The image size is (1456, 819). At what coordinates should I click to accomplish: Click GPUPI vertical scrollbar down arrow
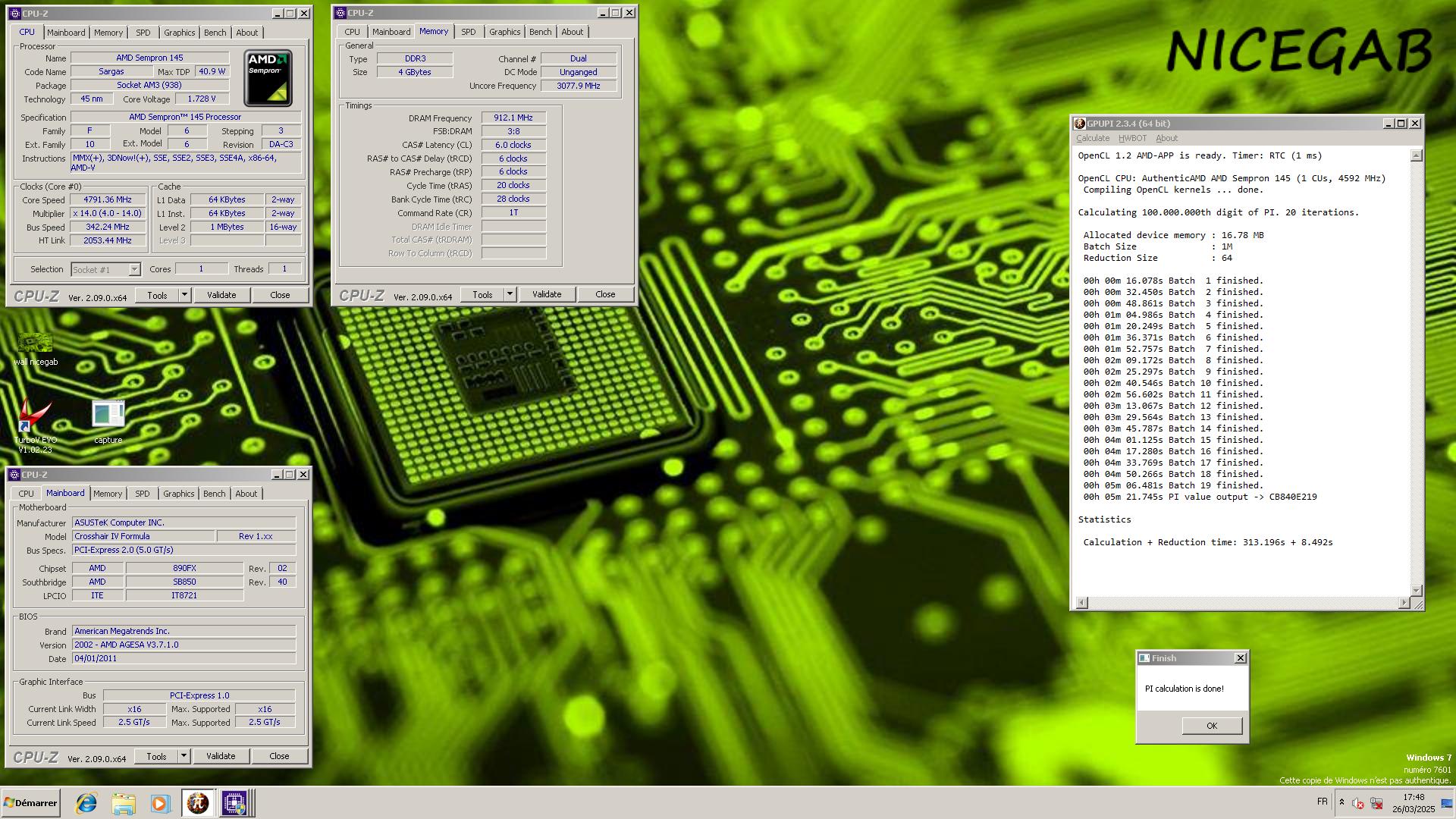1416,590
